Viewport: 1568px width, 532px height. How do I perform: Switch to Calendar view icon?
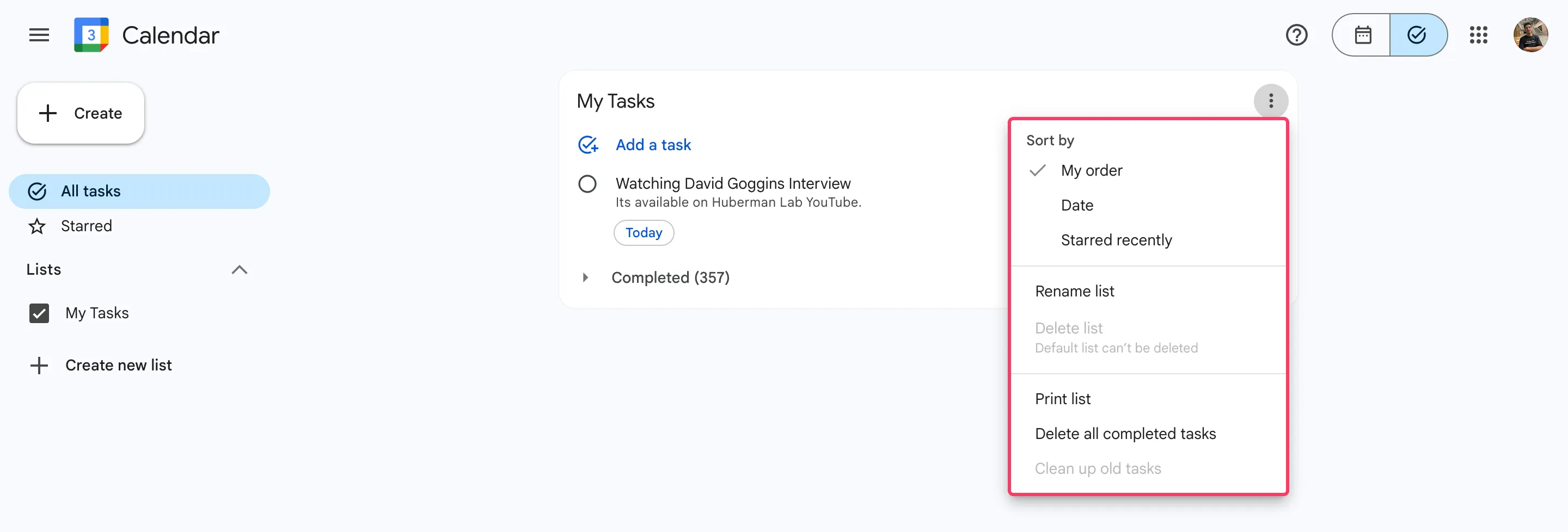coord(1362,35)
